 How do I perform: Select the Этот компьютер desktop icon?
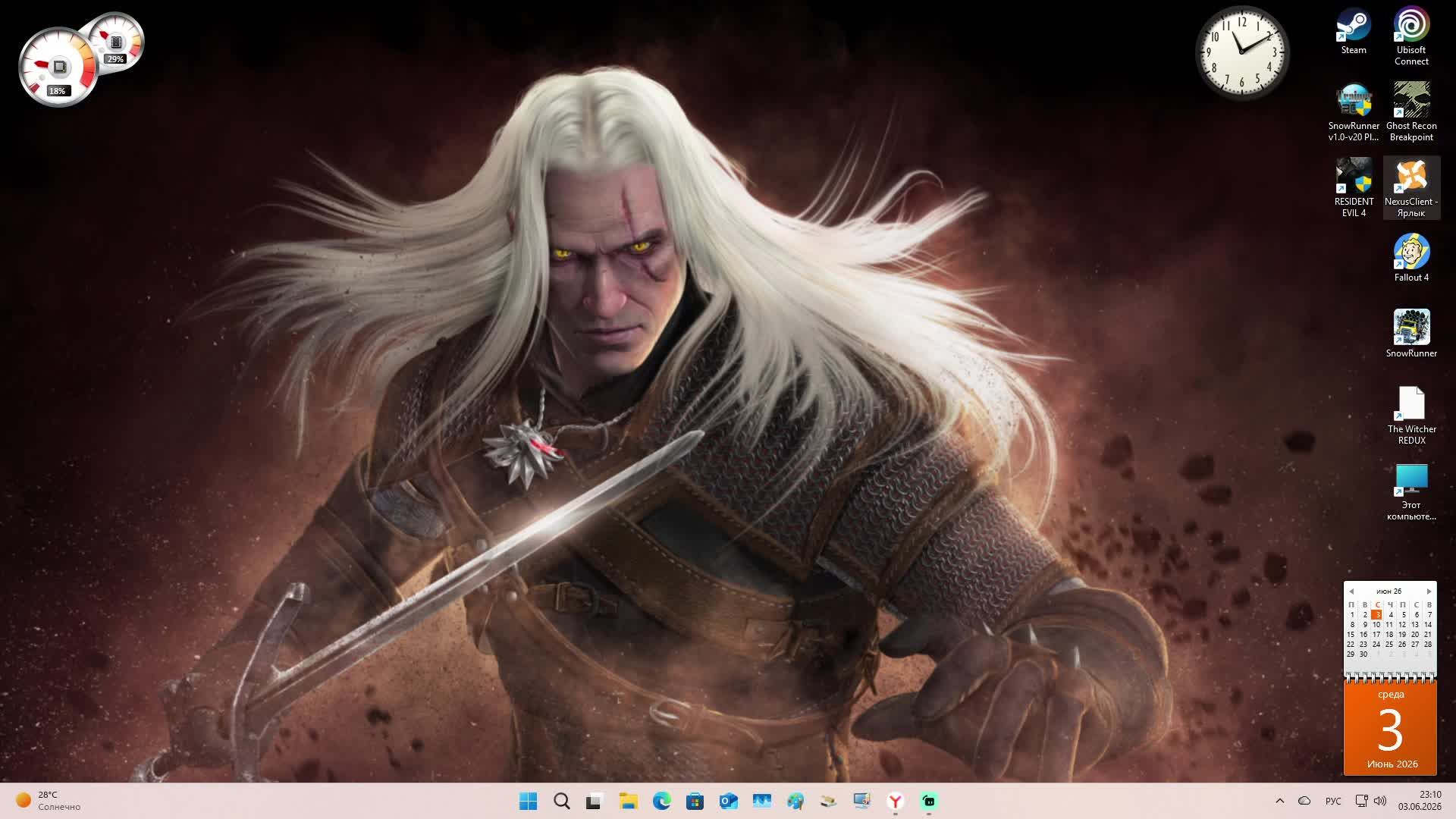[1411, 491]
